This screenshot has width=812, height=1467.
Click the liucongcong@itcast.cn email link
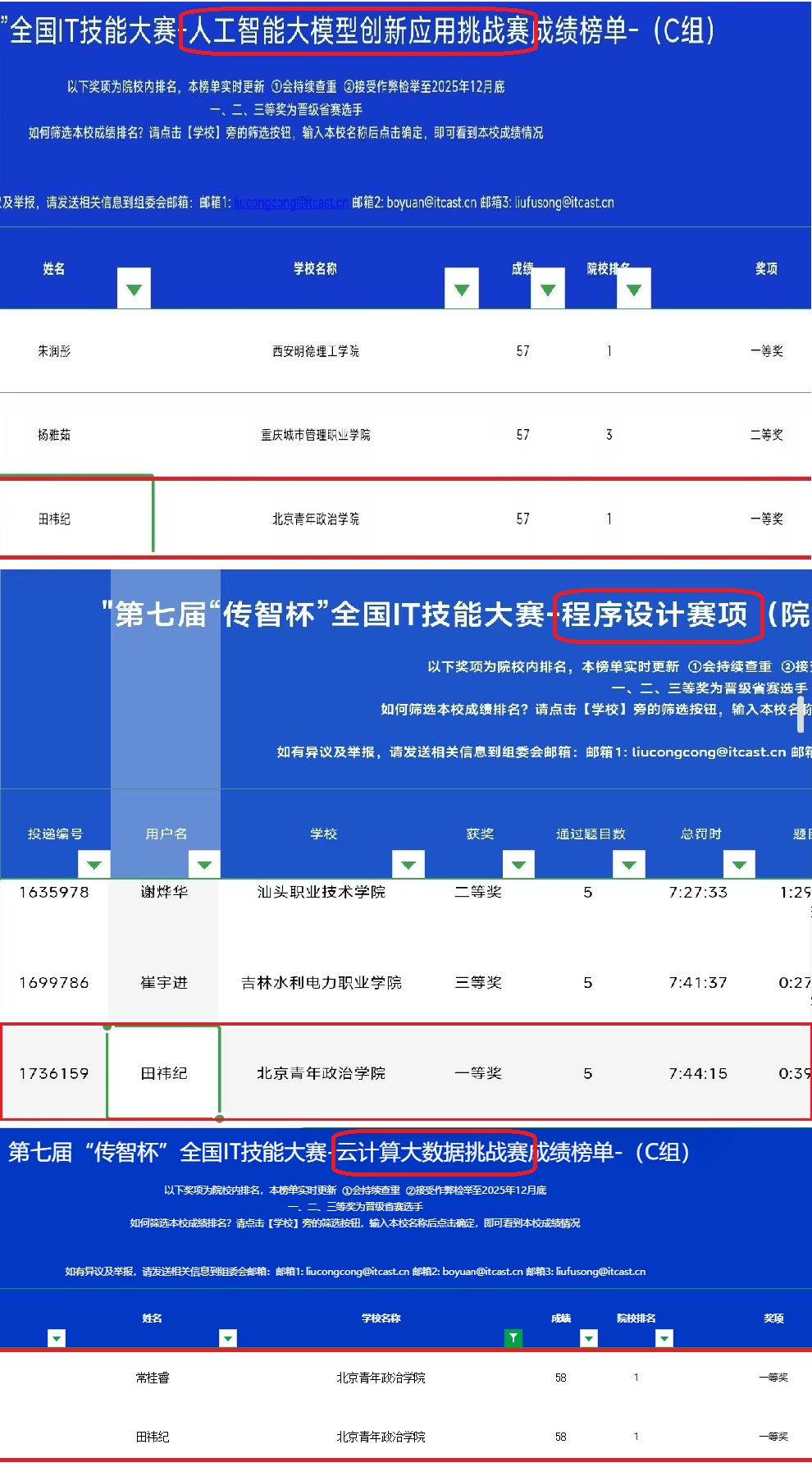pos(290,203)
